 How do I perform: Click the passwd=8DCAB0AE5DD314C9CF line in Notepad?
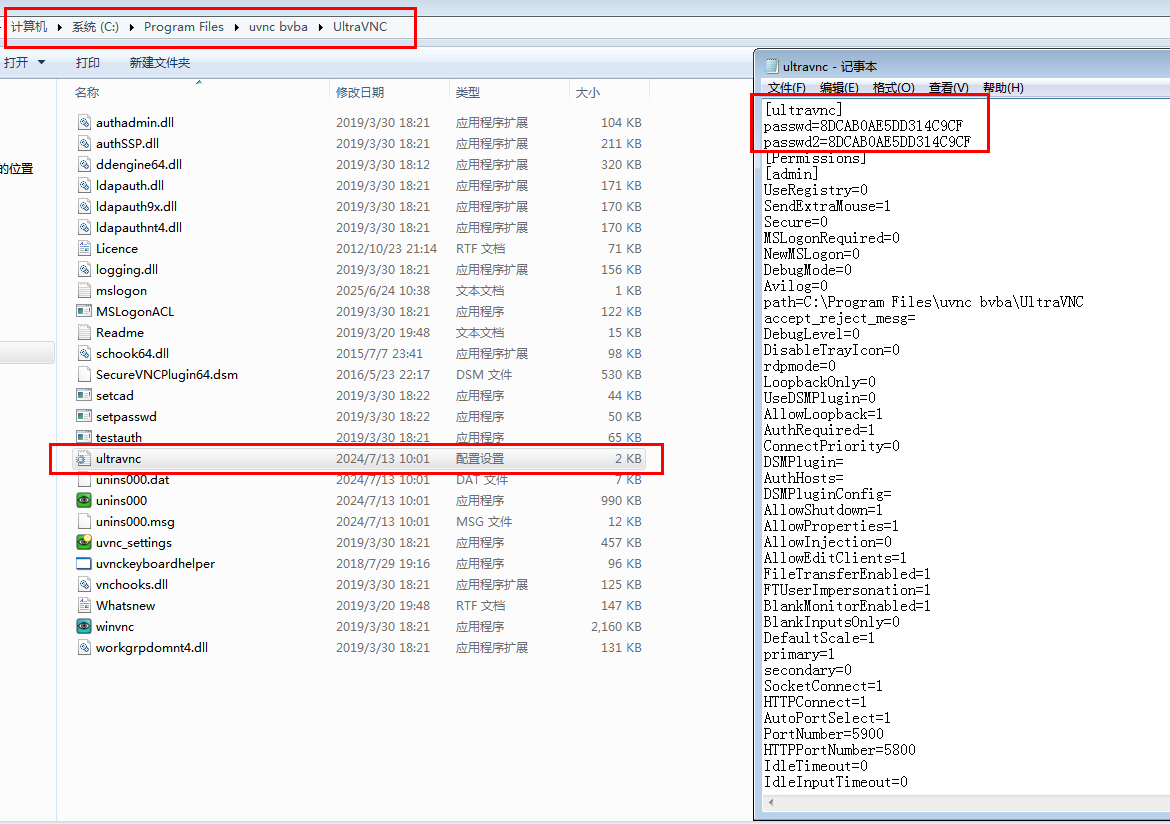(863, 125)
